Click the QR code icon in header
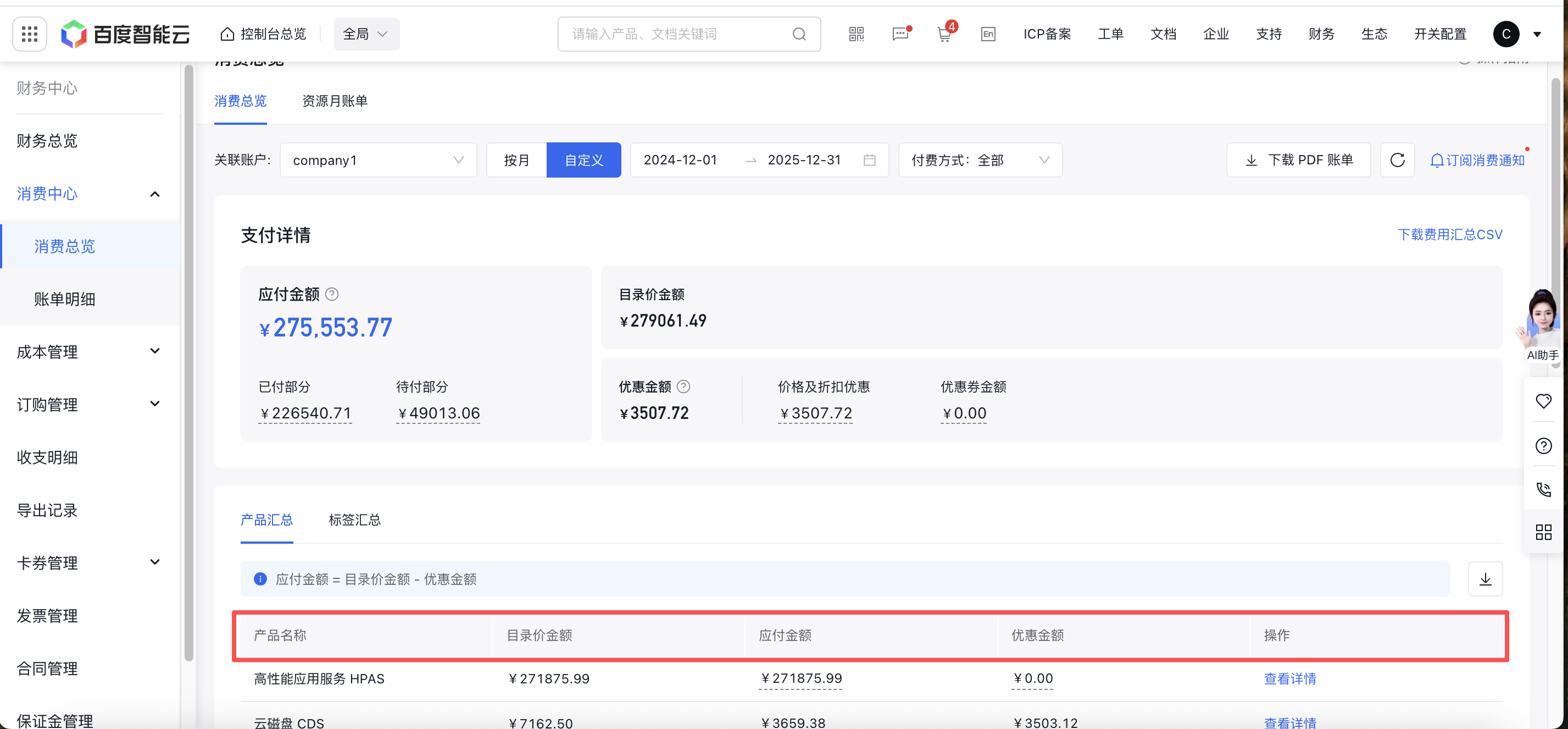 (856, 34)
